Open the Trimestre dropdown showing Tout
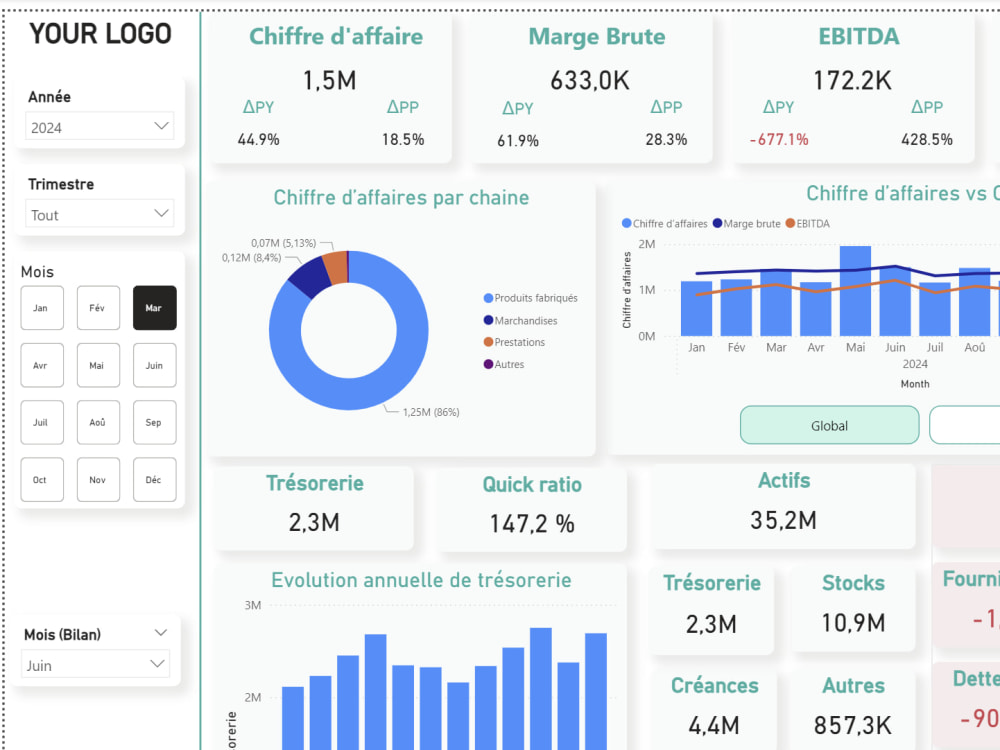 tap(98, 214)
